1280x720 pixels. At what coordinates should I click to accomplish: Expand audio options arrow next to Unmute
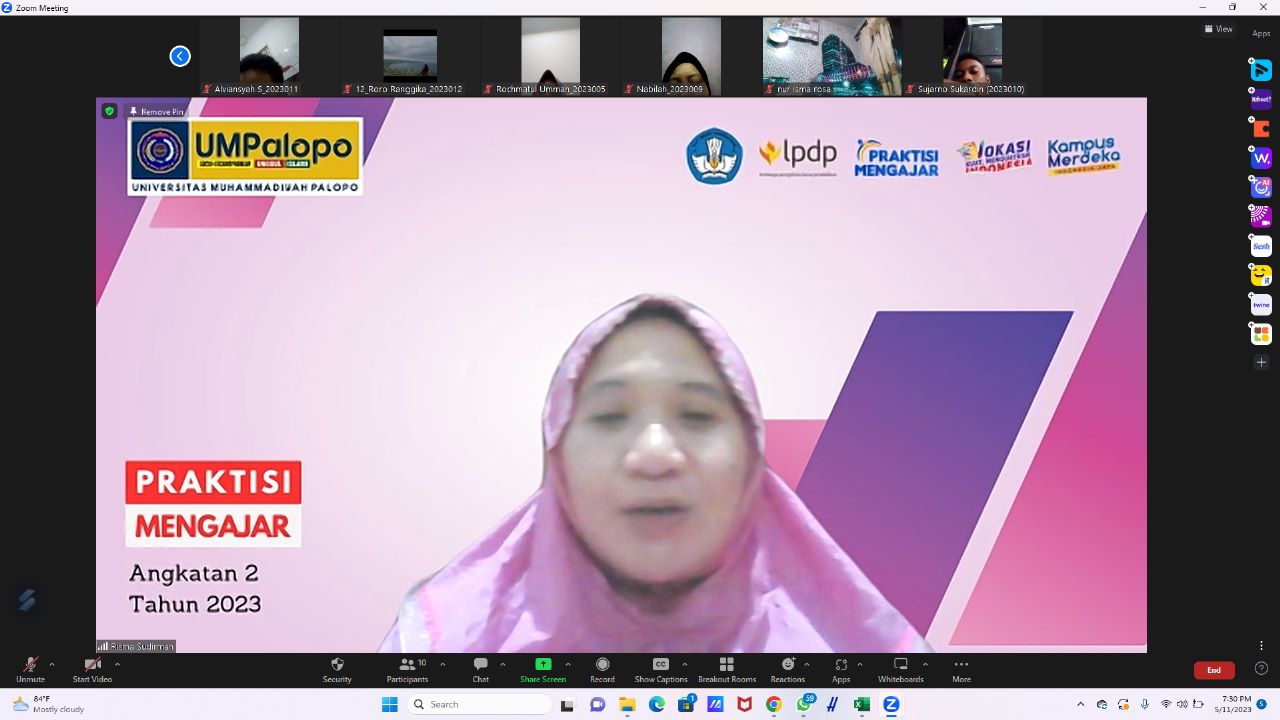[52, 664]
